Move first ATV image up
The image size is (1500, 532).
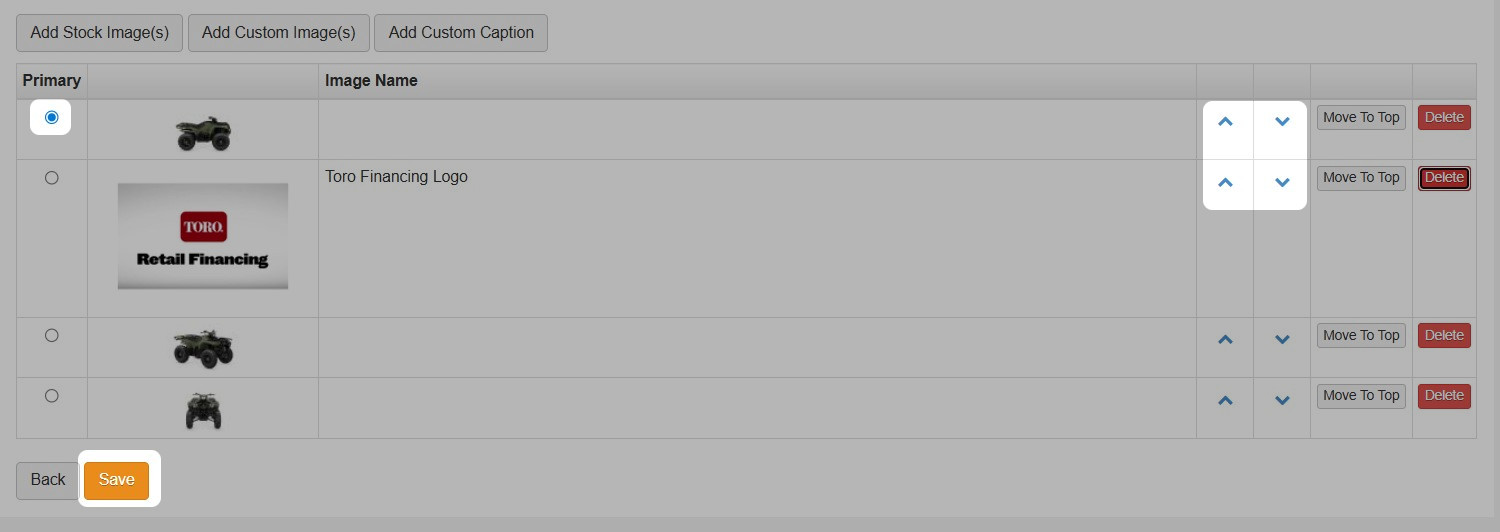(1225, 122)
